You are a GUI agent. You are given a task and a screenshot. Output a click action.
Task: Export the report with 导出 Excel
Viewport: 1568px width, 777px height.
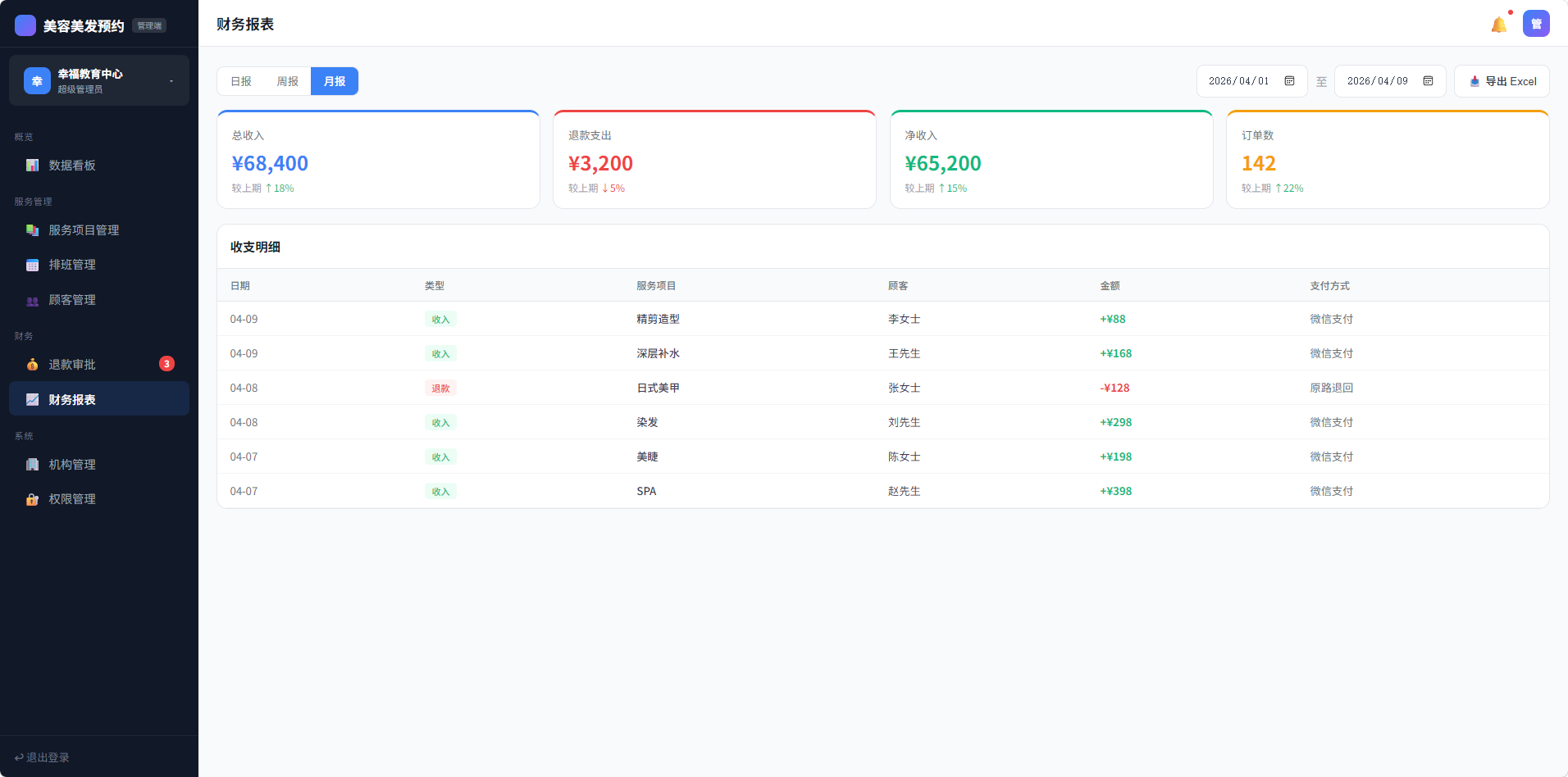tap(1502, 81)
